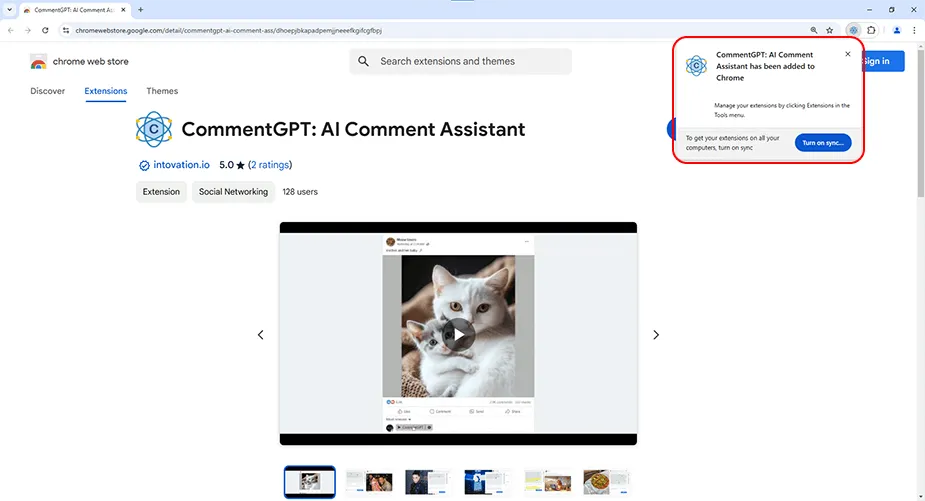The height and width of the screenshot is (501, 925).
Task: Click the chrome web store title text
Action: pyautogui.click(x=90, y=61)
